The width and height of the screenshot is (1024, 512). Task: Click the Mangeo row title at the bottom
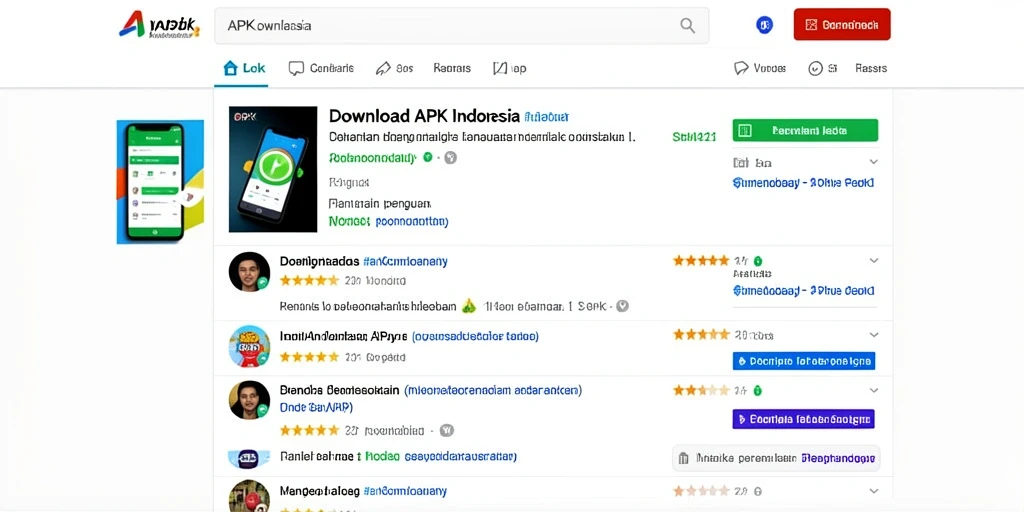pyautogui.click(x=319, y=490)
